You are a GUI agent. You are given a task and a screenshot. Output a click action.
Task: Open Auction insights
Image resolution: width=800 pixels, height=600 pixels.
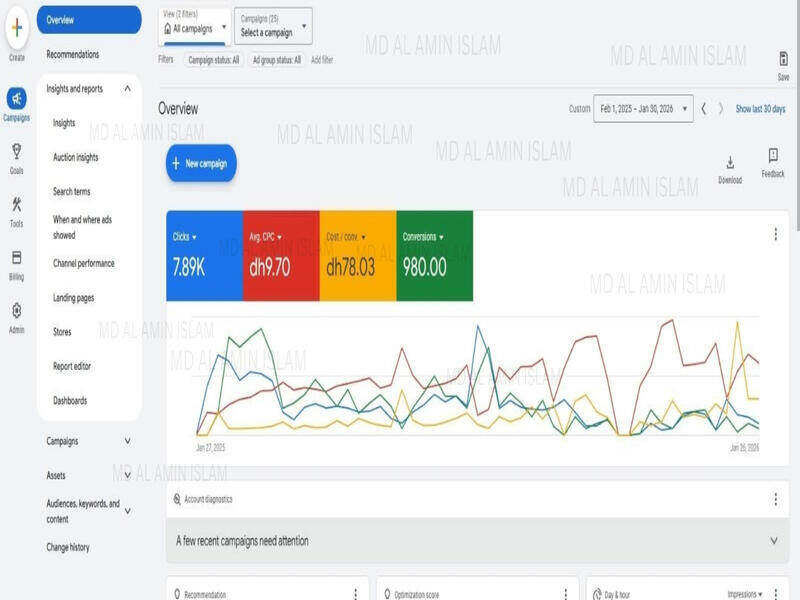pyautogui.click(x=76, y=157)
